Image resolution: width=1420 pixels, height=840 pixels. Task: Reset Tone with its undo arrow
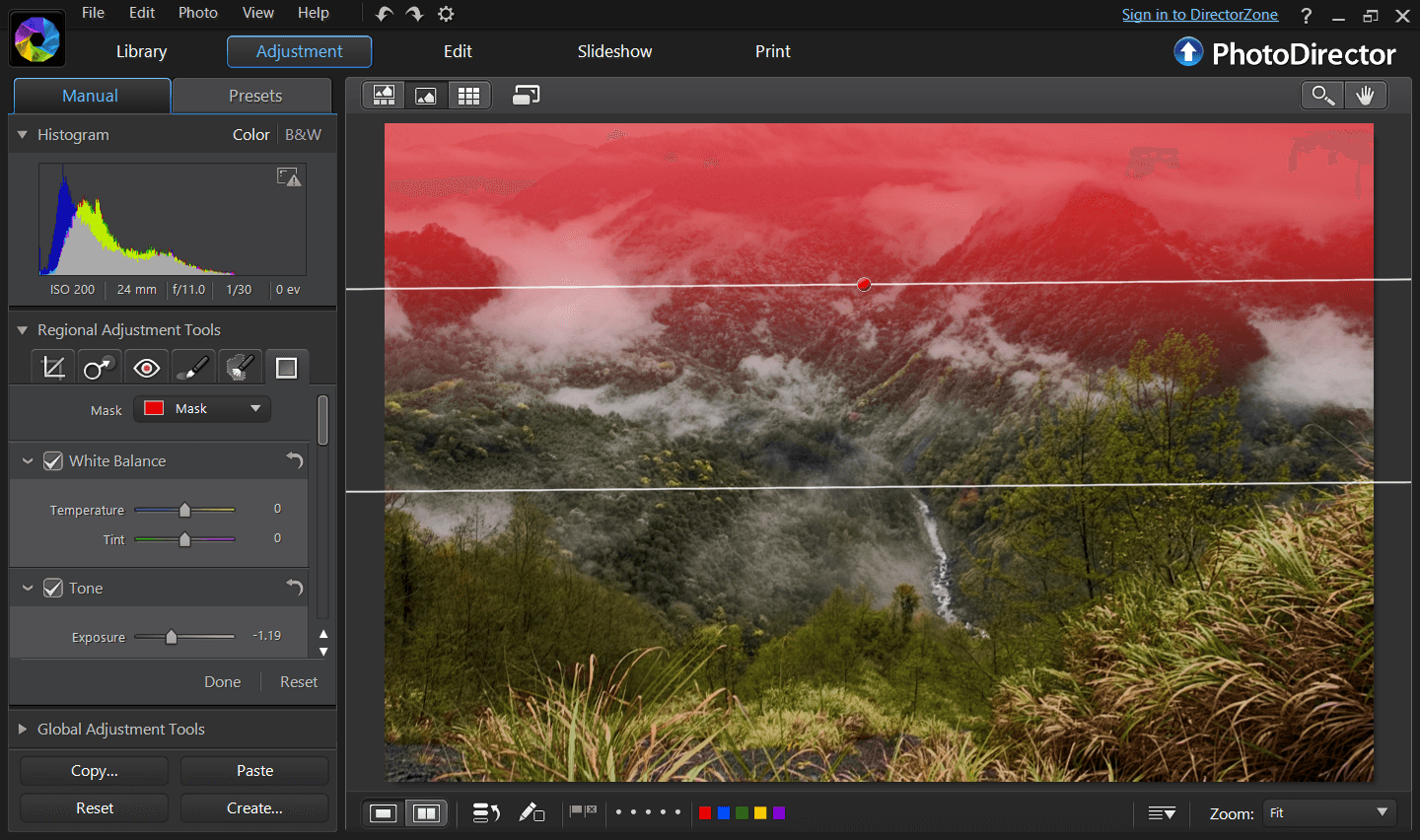tap(295, 588)
